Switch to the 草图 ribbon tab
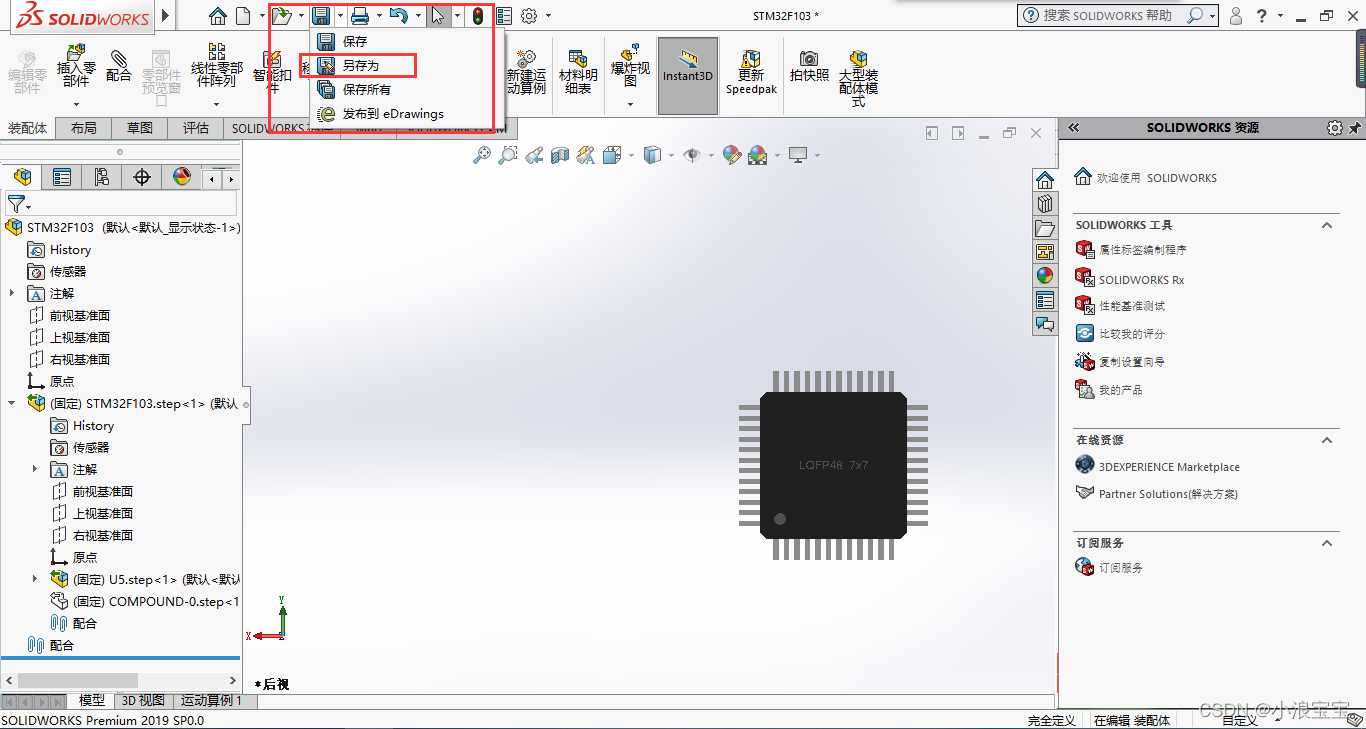 click(x=140, y=128)
